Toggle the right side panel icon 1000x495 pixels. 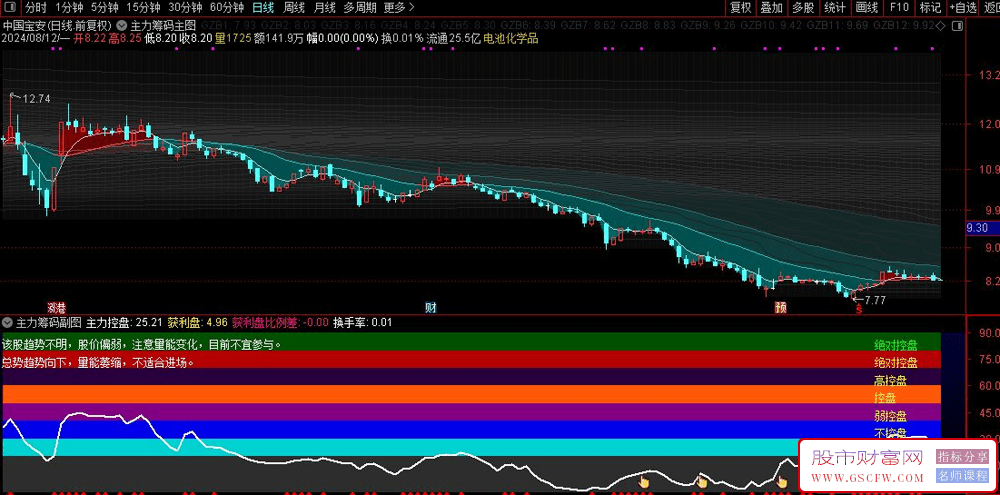(957, 26)
